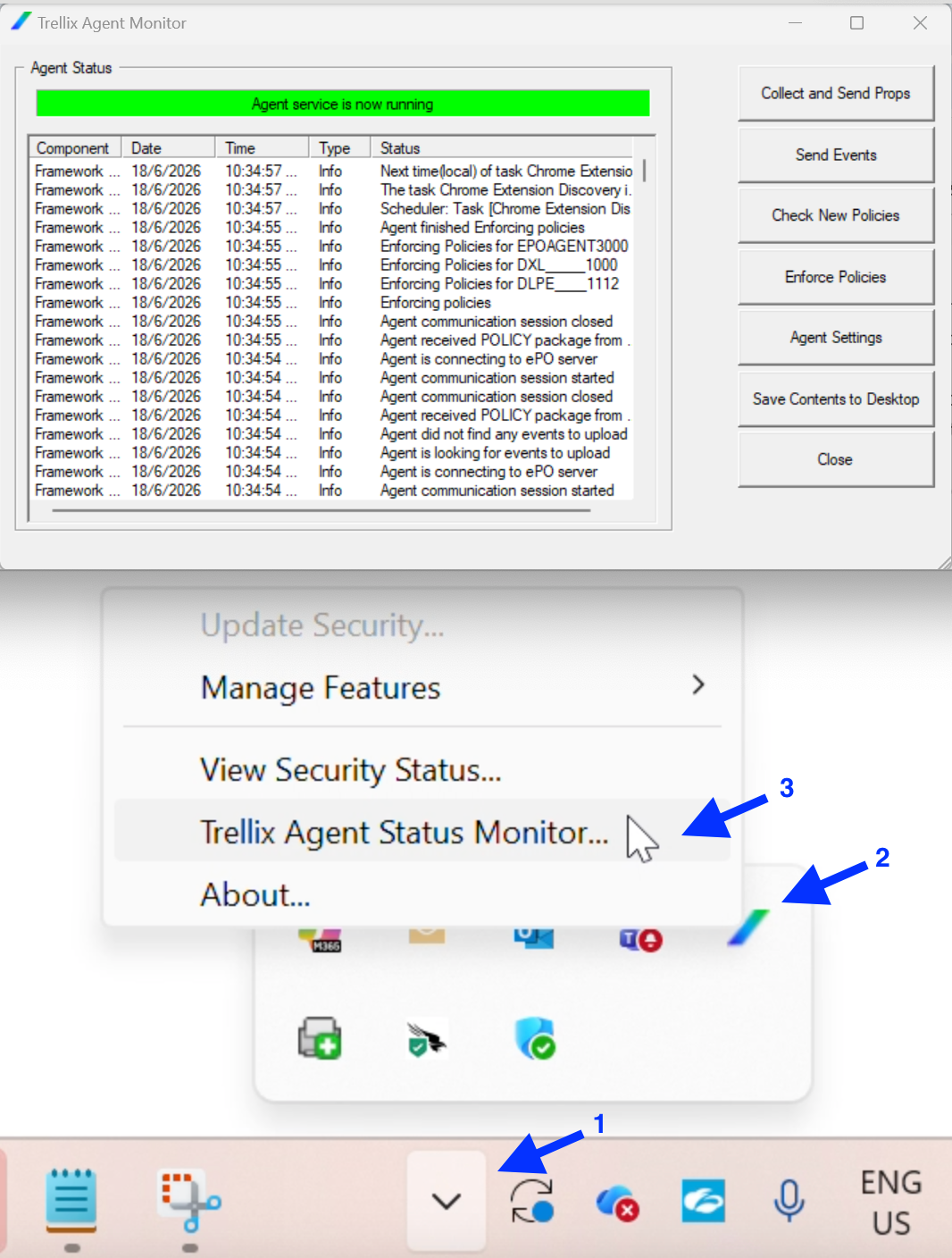Select the row "Enforcing Policies for DLPE____1112"
This screenshot has width=952, height=1258.
click(x=332, y=283)
